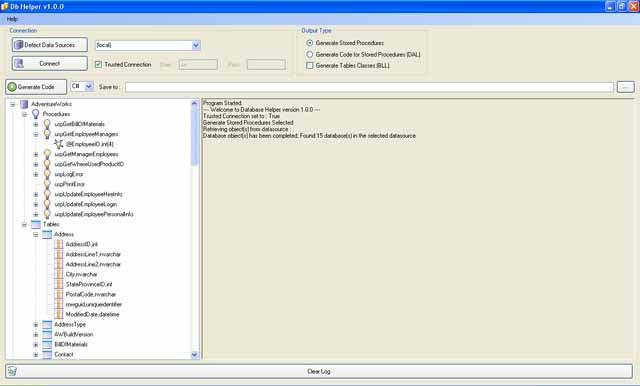This screenshot has width=640, height=386.
Task: Click the AddressID.int column icon
Action: click(x=59, y=244)
